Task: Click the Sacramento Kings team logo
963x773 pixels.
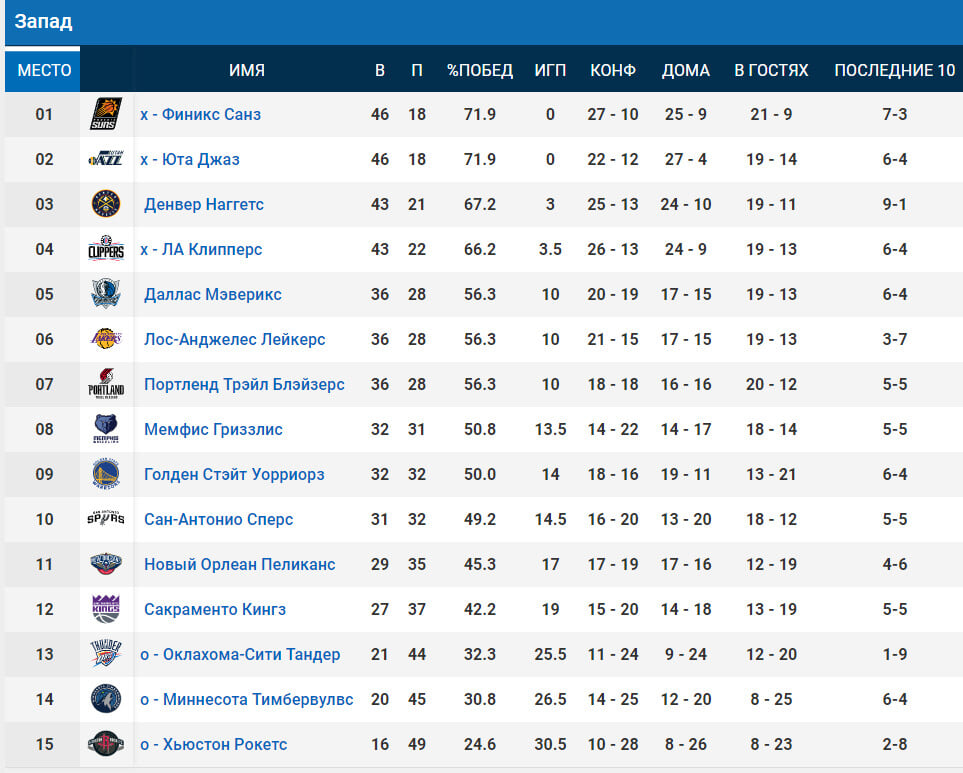Action: (106, 609)
